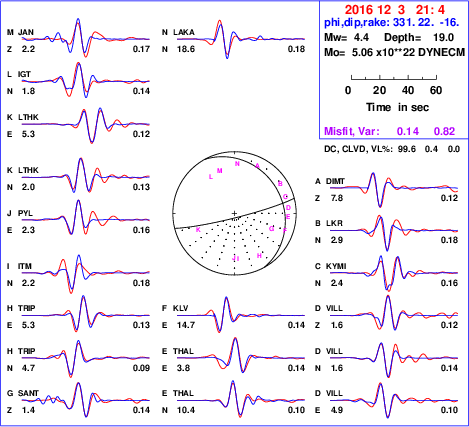Click the LAKA amplitude value 18.6
The width and height of the screenshot is (469, 427).
pos(186,49)
